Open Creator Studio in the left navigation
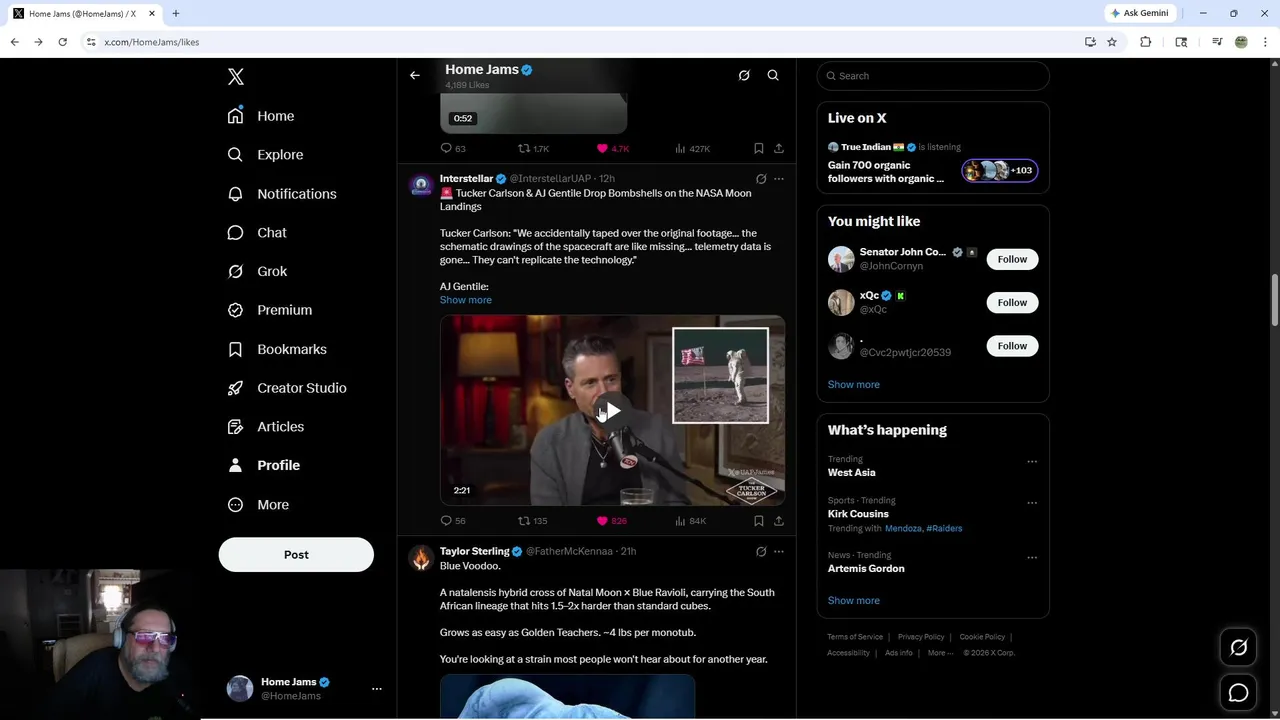 (x=287, y=388)
